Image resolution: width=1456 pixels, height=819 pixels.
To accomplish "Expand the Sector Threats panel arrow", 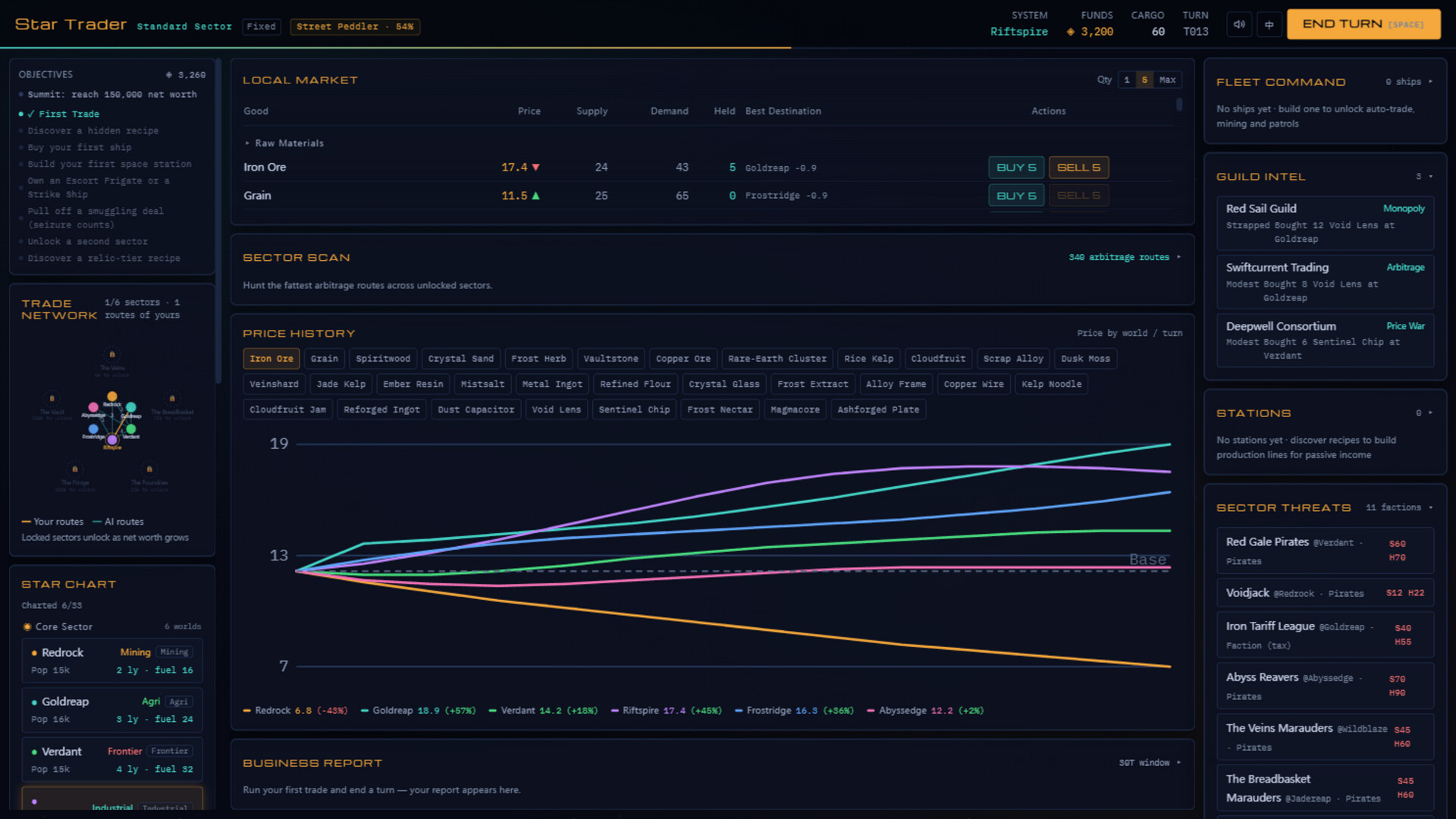I will point(1430,507).
